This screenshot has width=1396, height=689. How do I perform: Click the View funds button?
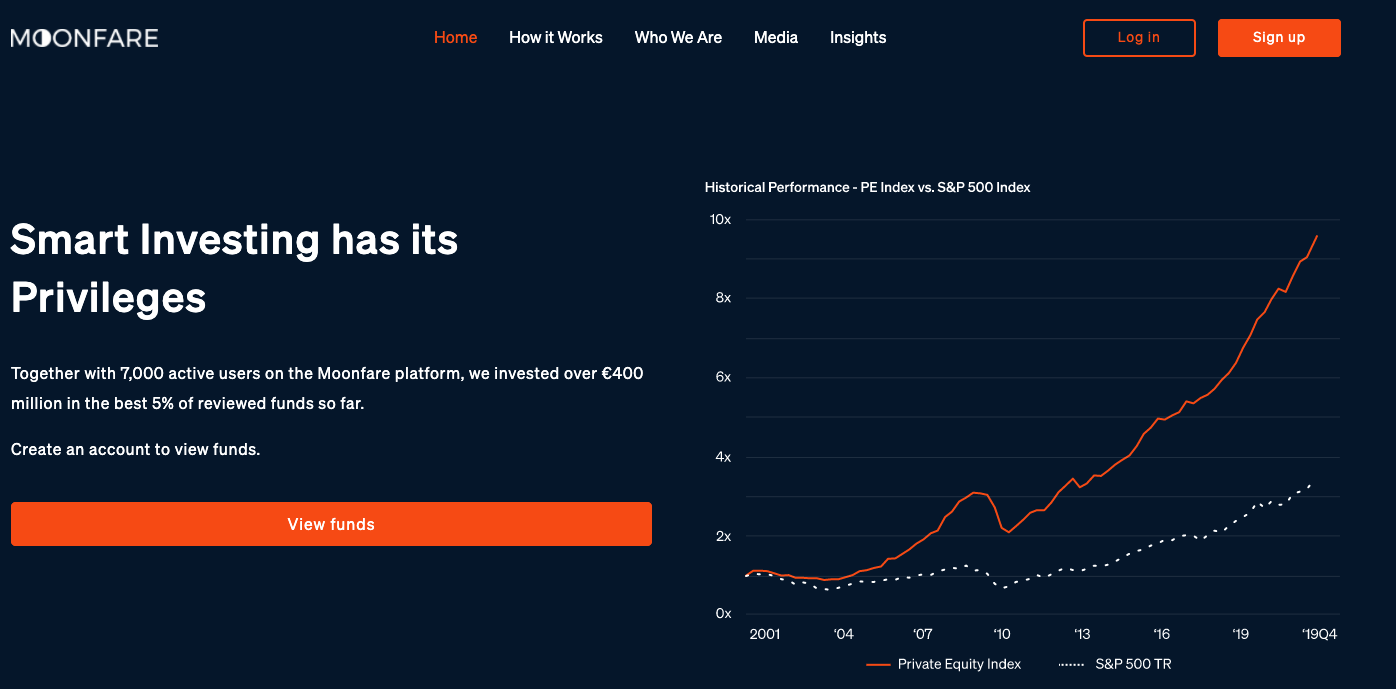point(331,524)
